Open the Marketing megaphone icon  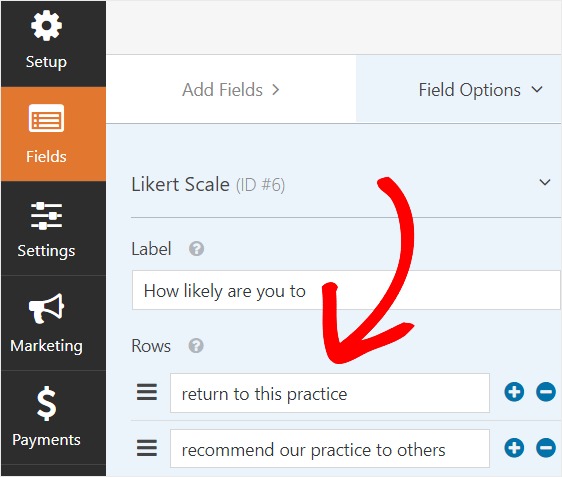point(46,308)
